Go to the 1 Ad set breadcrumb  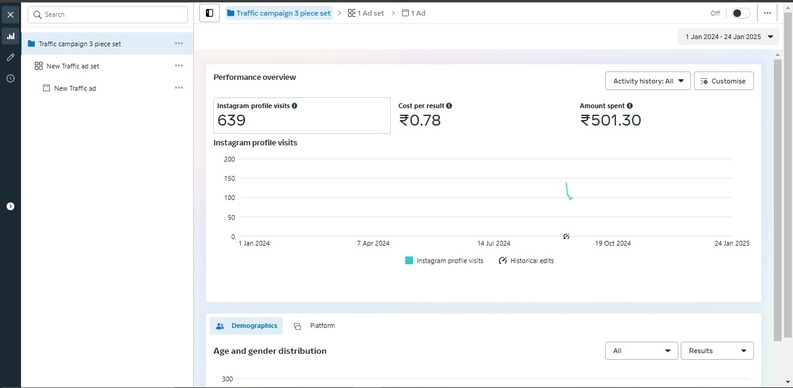tap(366, 13)
